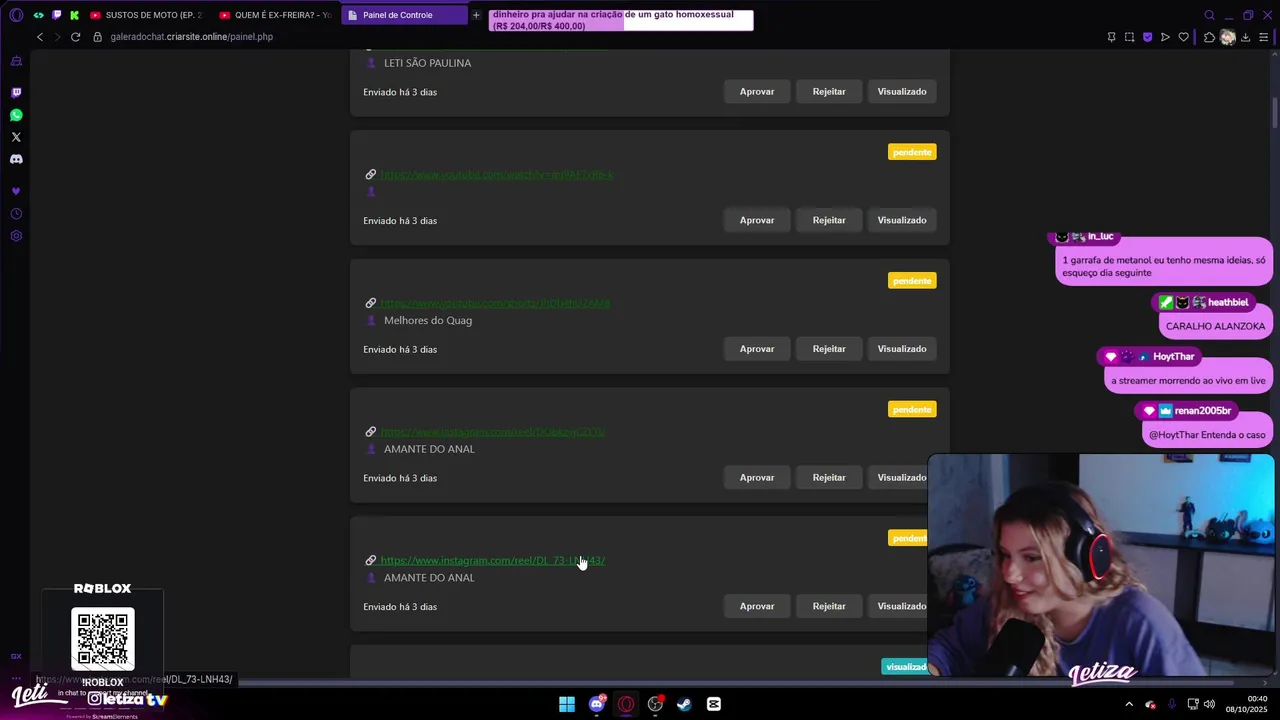Open a new tab with plus button
The height and width of the screenshot is (720, 1280).
(x=476, y=15)
